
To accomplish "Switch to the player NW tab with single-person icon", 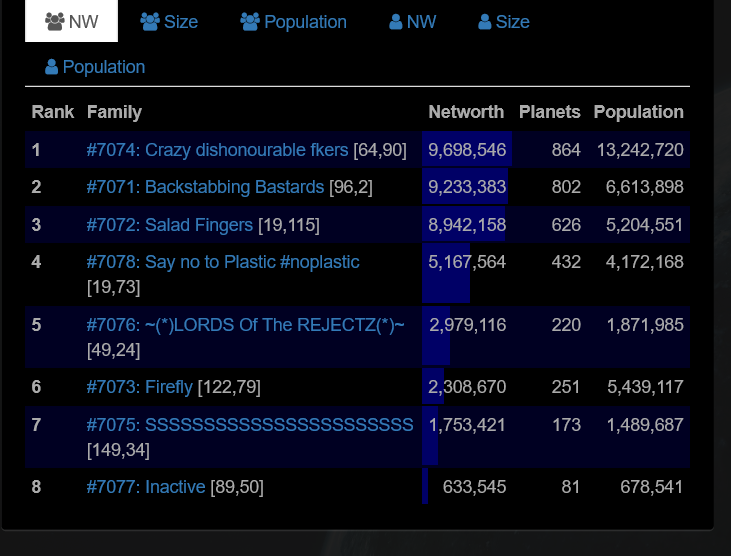I will [412, 22].
